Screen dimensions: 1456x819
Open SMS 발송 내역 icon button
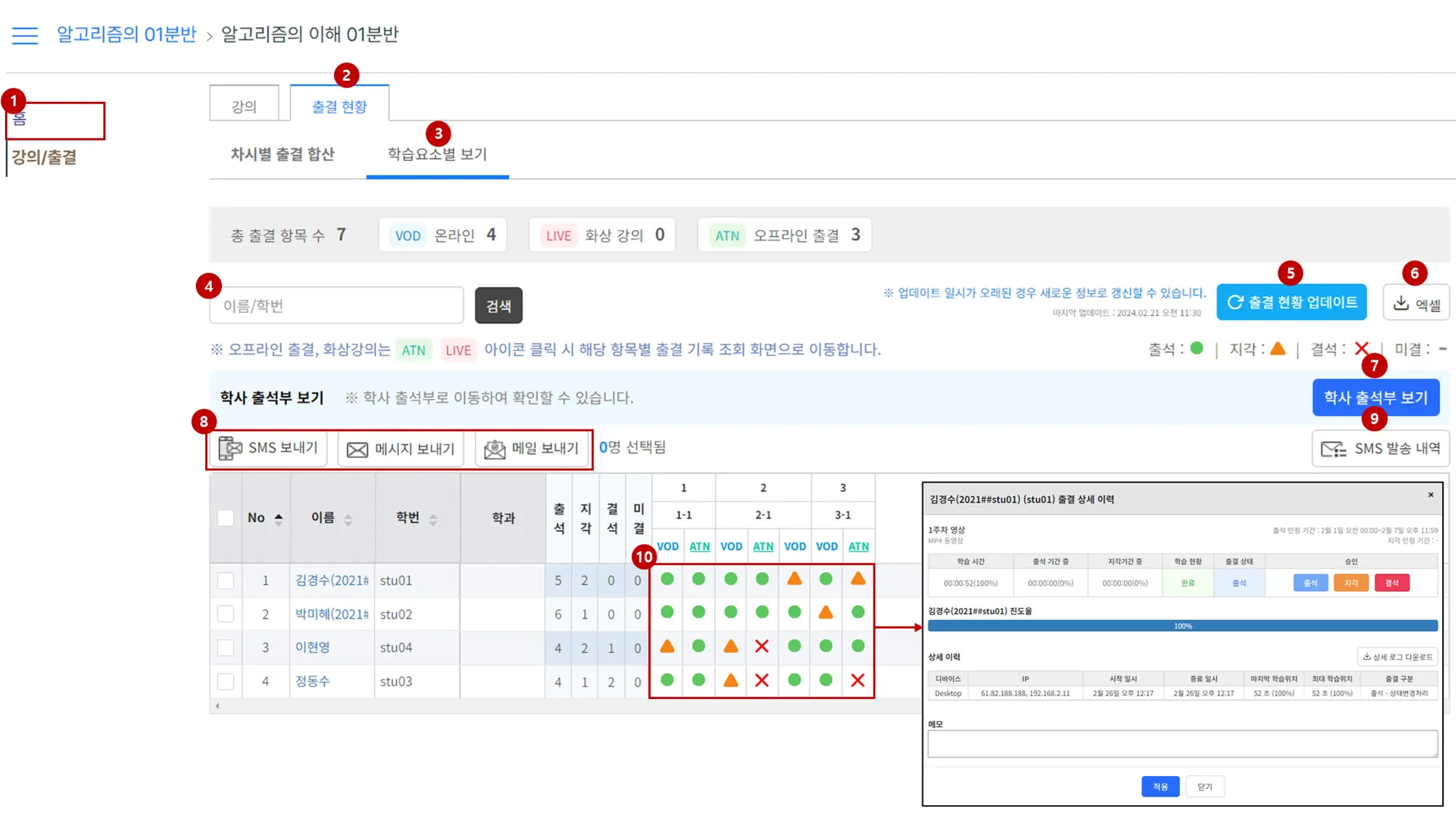tap(1333, 449)
